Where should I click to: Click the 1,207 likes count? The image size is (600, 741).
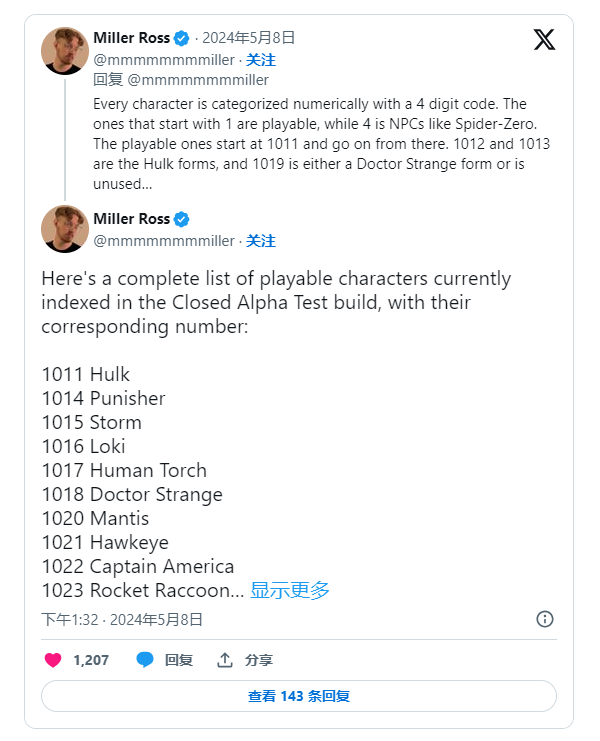coord(91,660)
